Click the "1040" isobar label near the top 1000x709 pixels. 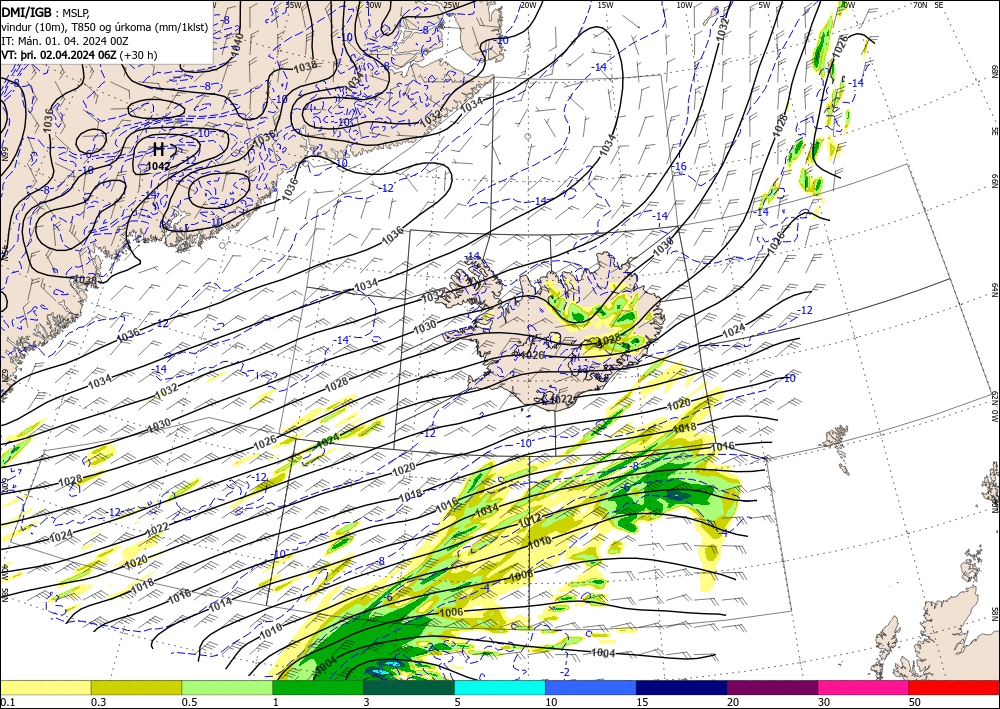pos(235,43)
